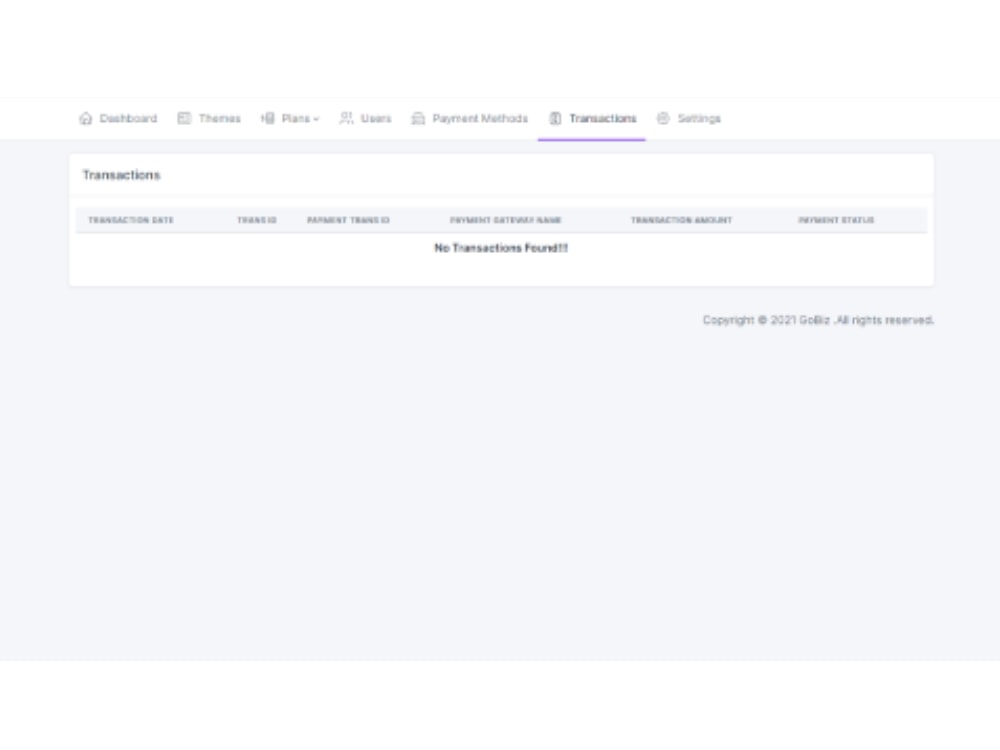Viewport: 1000px width, 750px height.
Task: Click the Payment Trans ID column header
Action: pos(348,221)
